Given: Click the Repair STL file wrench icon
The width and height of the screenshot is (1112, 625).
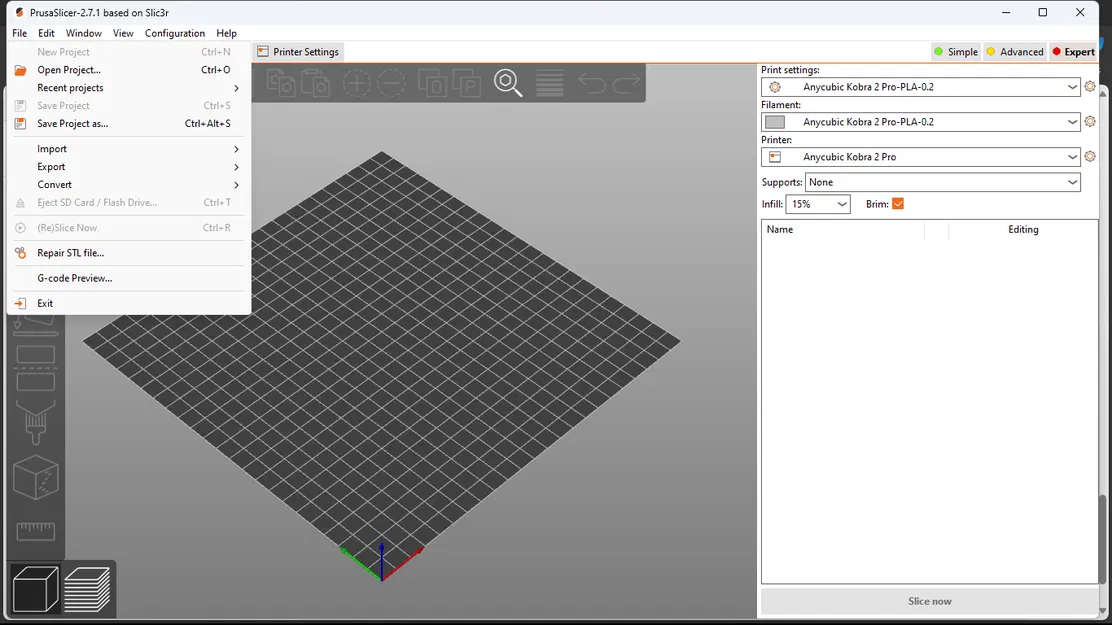Looking at the screenshot, I should tap(21, 253).
